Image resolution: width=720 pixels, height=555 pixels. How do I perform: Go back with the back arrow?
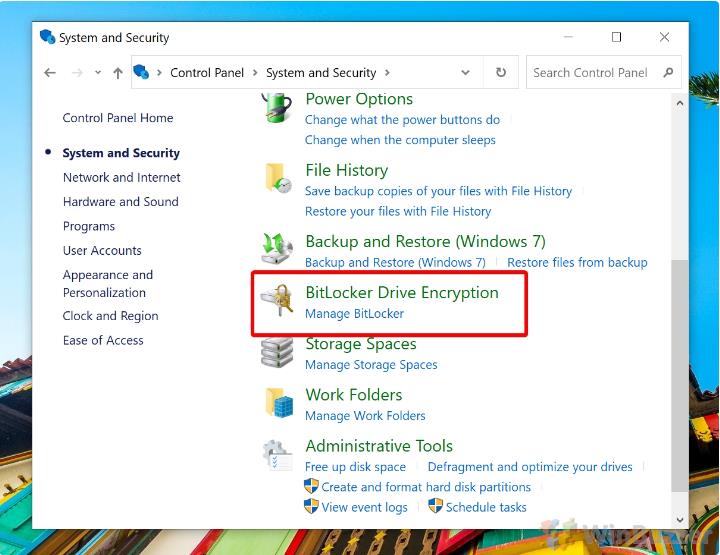pyautogui.click(x=50, y=73)
